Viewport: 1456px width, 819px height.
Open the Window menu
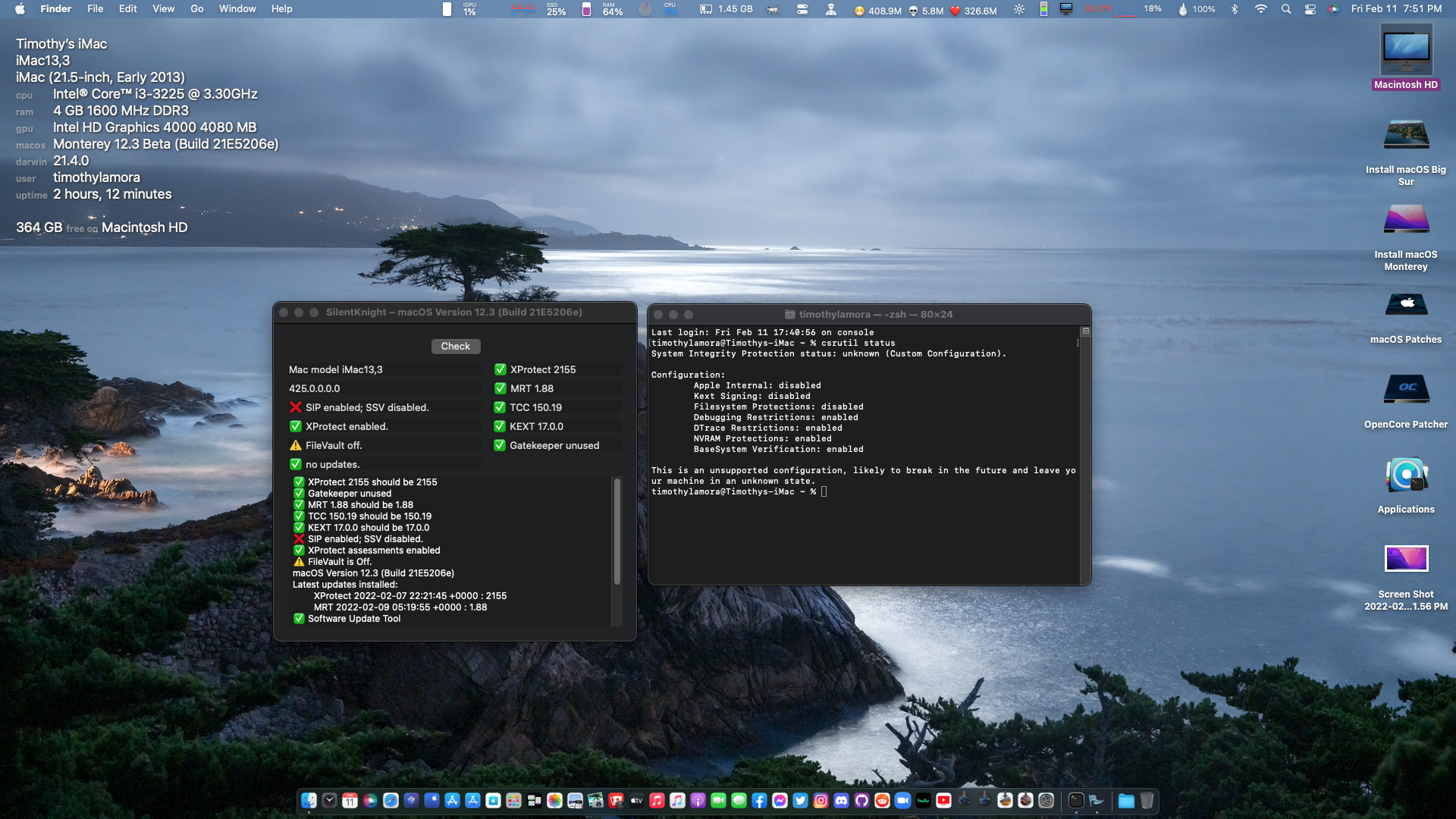pyautogui.click(x=237, y=9)
